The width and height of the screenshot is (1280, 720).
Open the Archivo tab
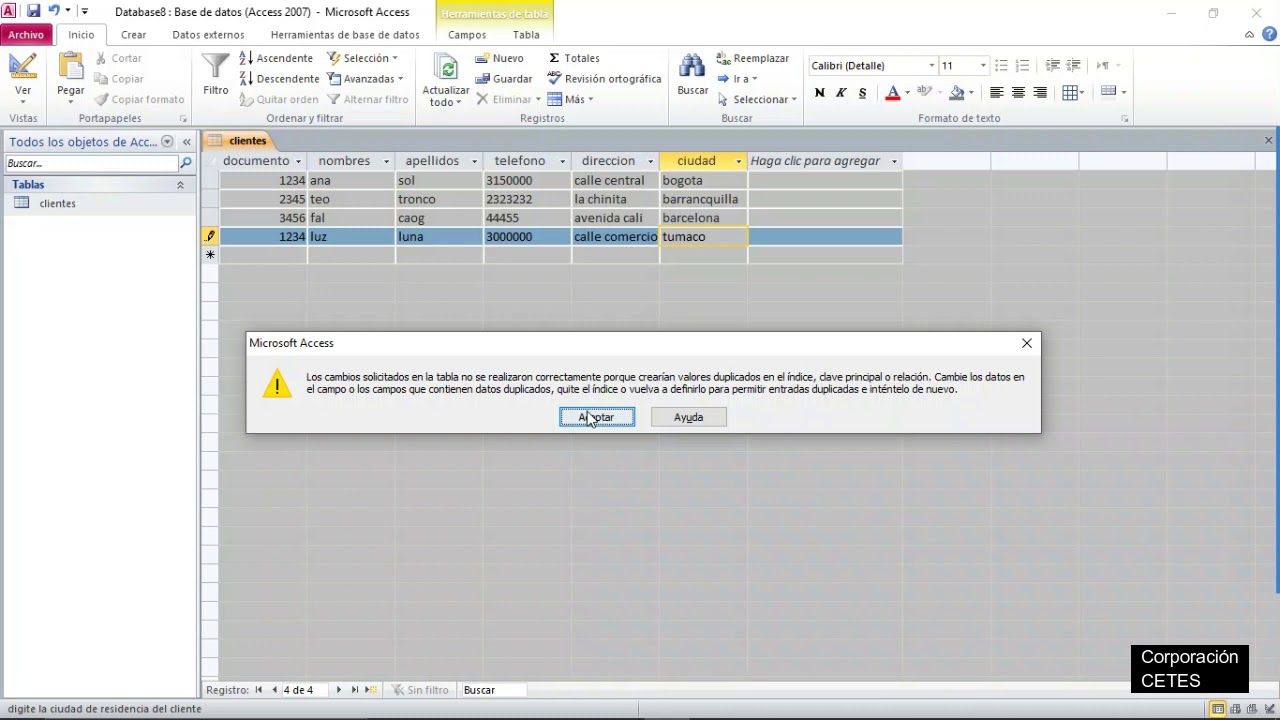[x=26, y=34]
